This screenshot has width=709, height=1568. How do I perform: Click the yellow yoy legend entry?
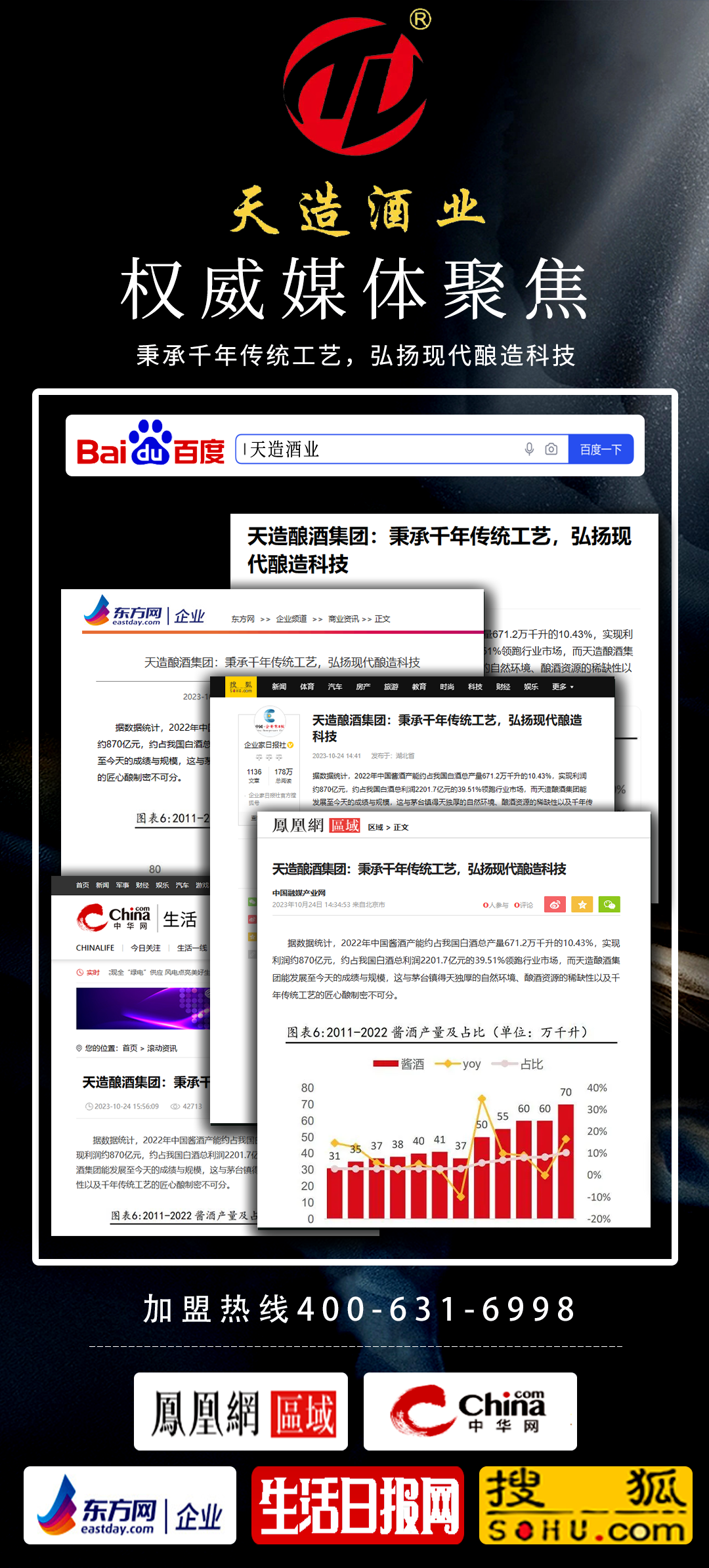point(458,1063)
